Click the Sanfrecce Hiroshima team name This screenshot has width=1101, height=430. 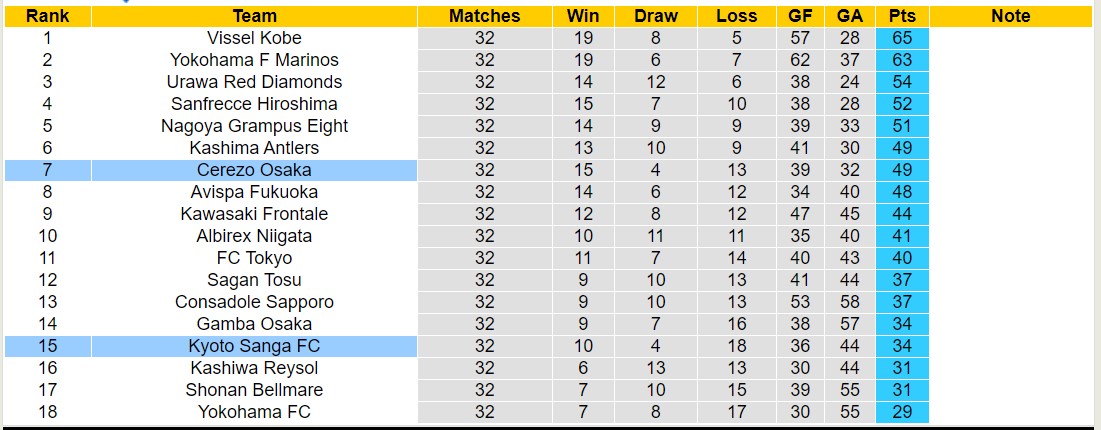pyautogui.click(x=254, y=104)
